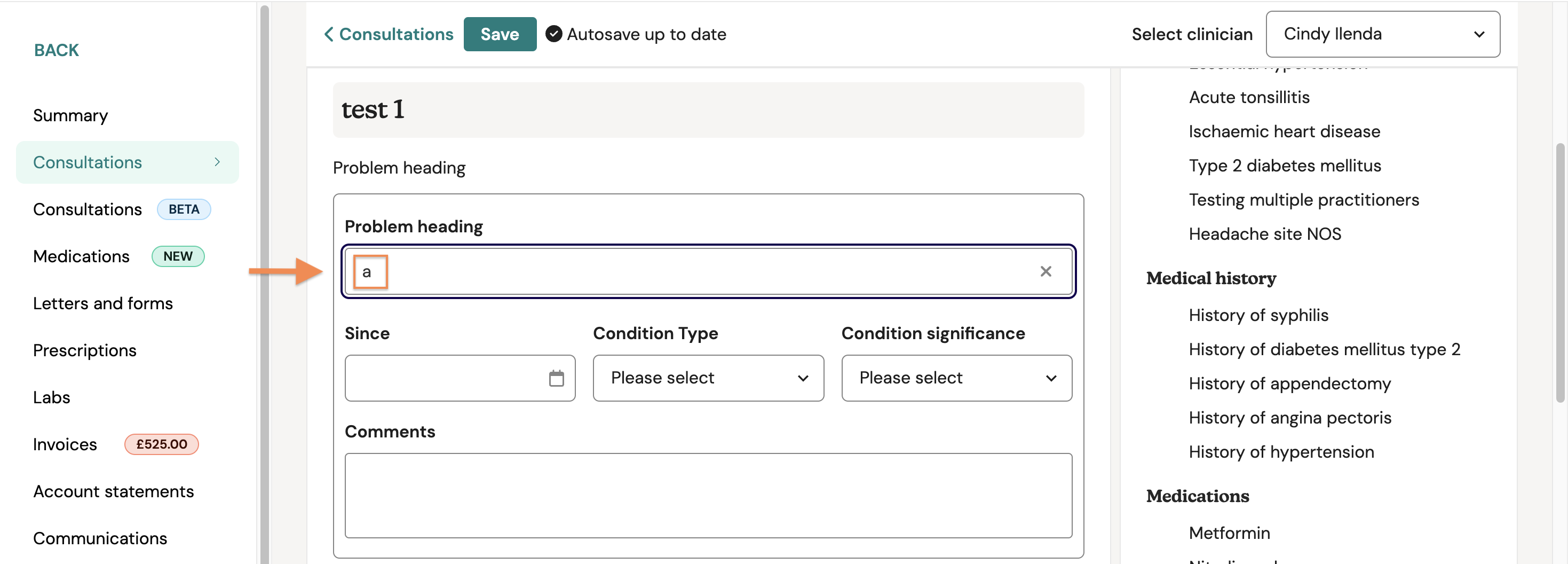Open the Condition significance dropdown
This screenshot has width=1568, height=564.
956,378
